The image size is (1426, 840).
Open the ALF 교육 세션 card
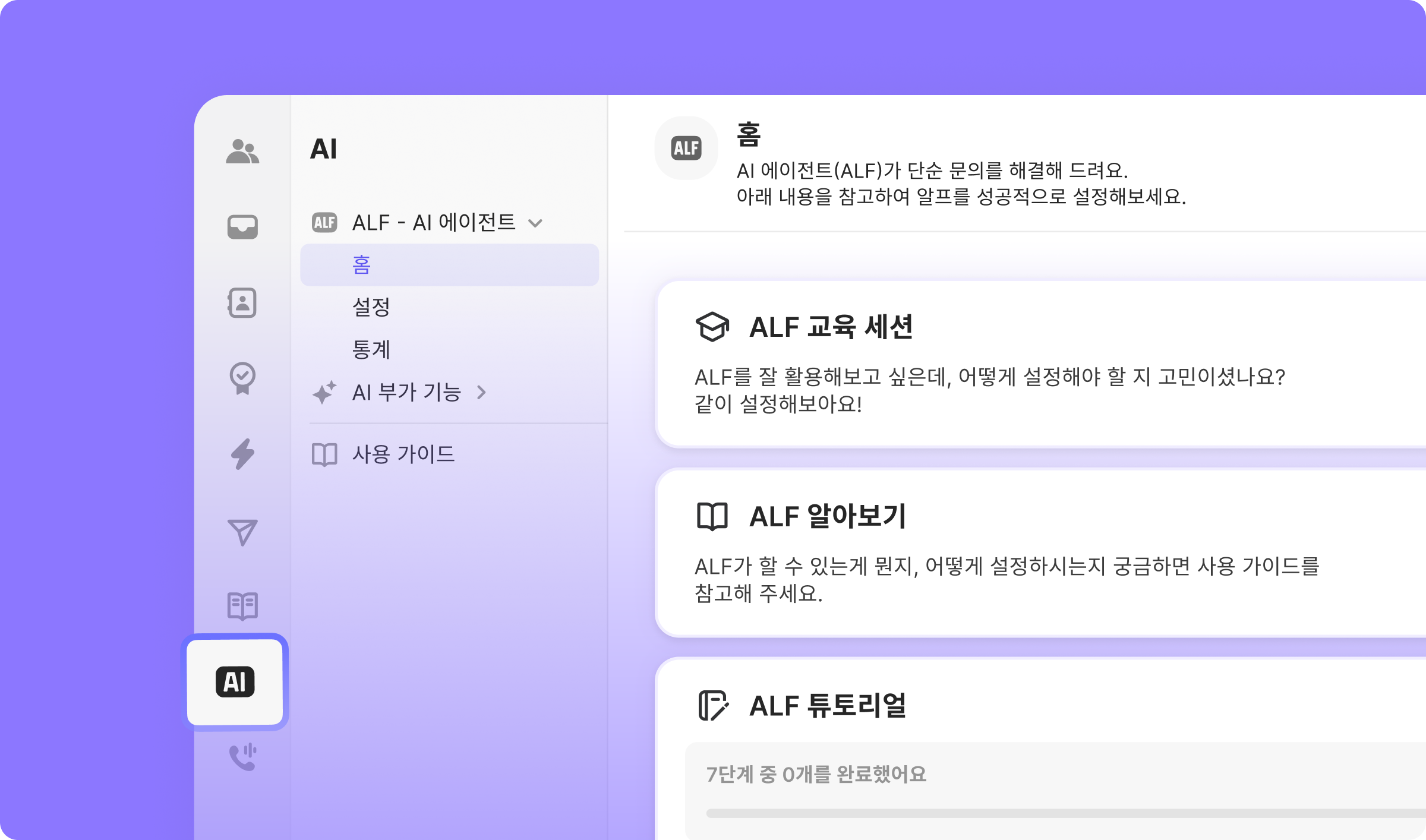1040,364
